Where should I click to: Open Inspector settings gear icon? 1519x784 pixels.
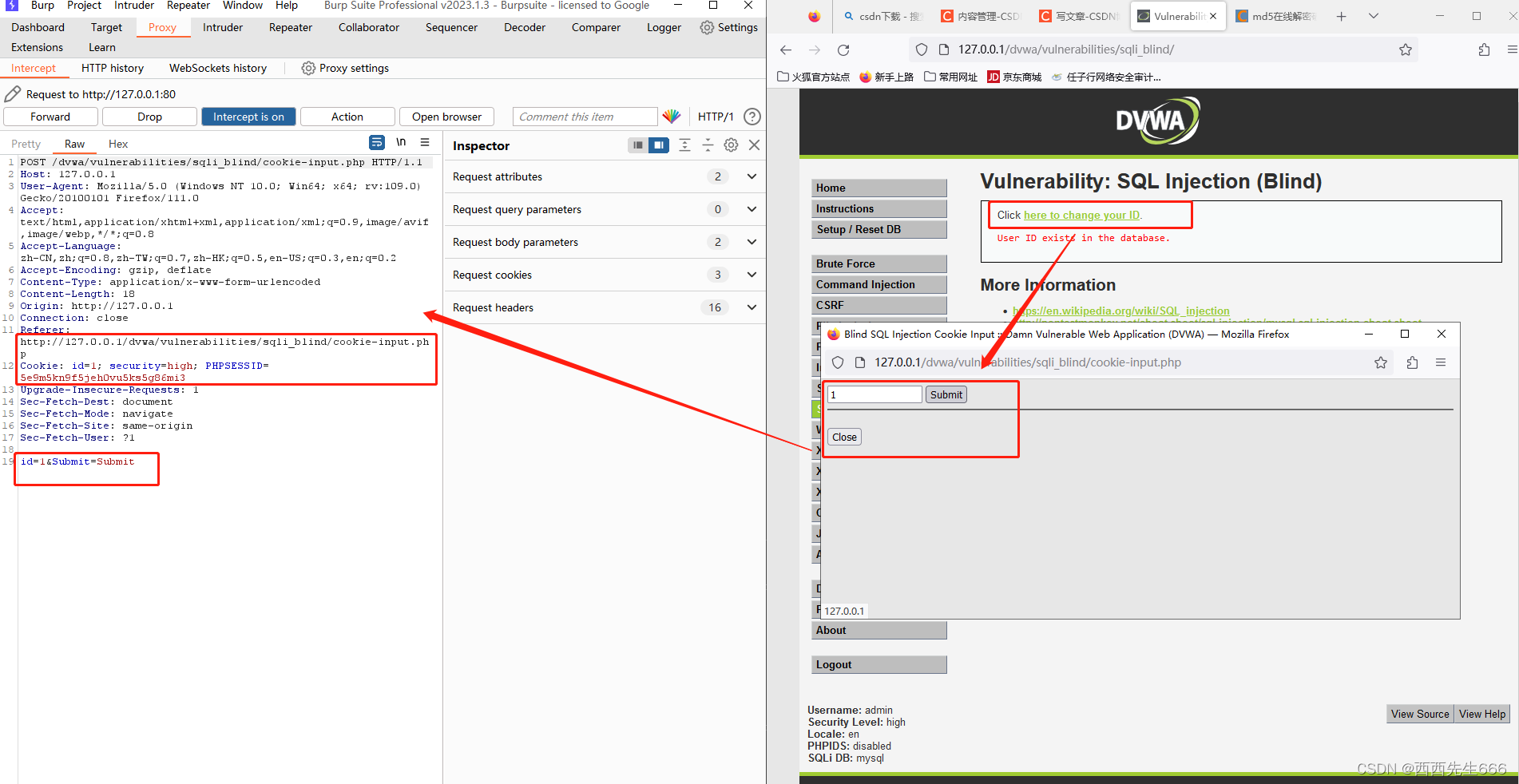tap(731, 145)
